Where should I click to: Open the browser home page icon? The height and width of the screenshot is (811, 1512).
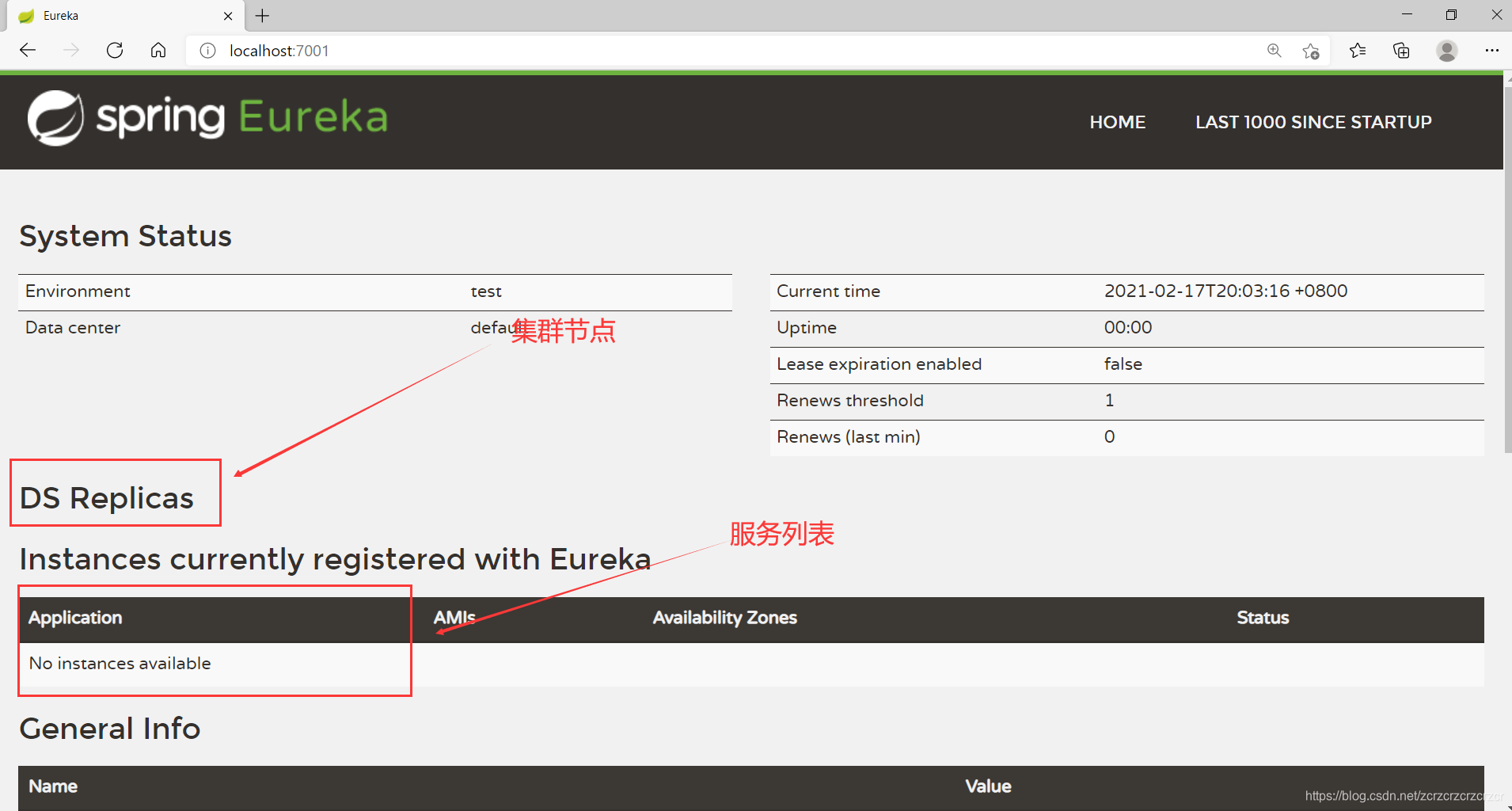(158, 51)
